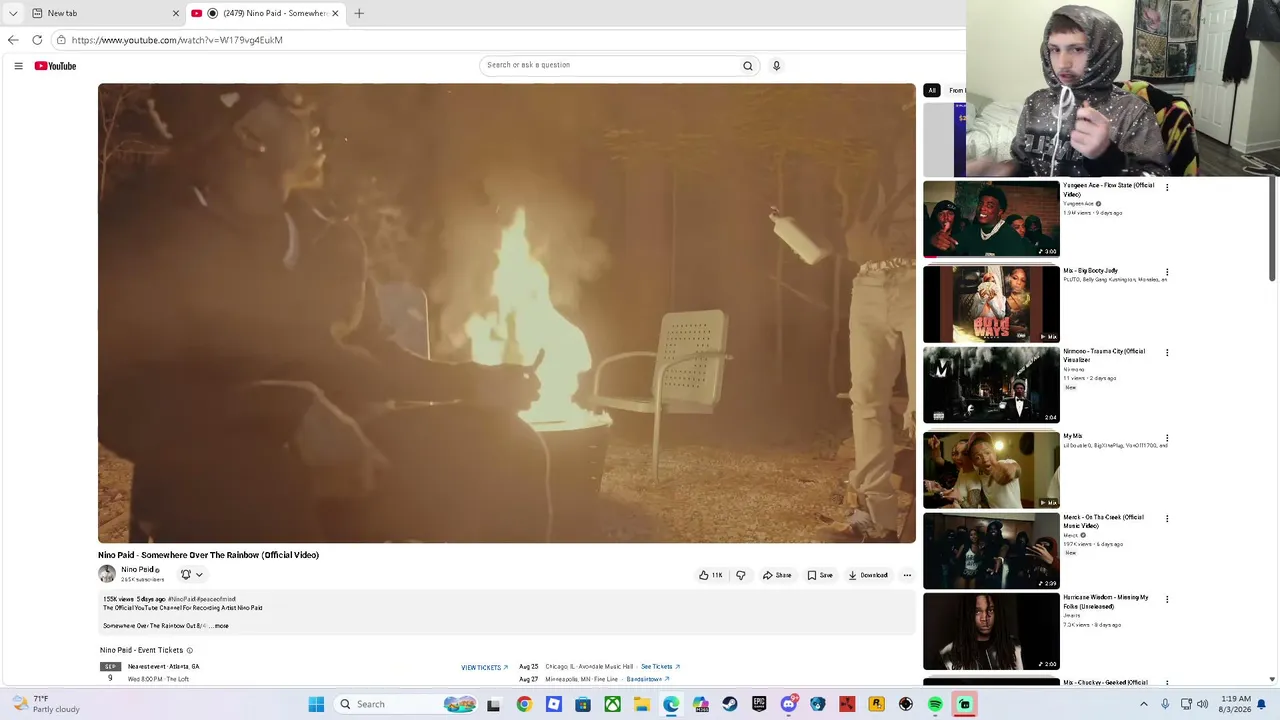The image size is (1280, 720).
Task: Open Epic Games Launcher from the taskbar
Action: click(x=759, y=704)
